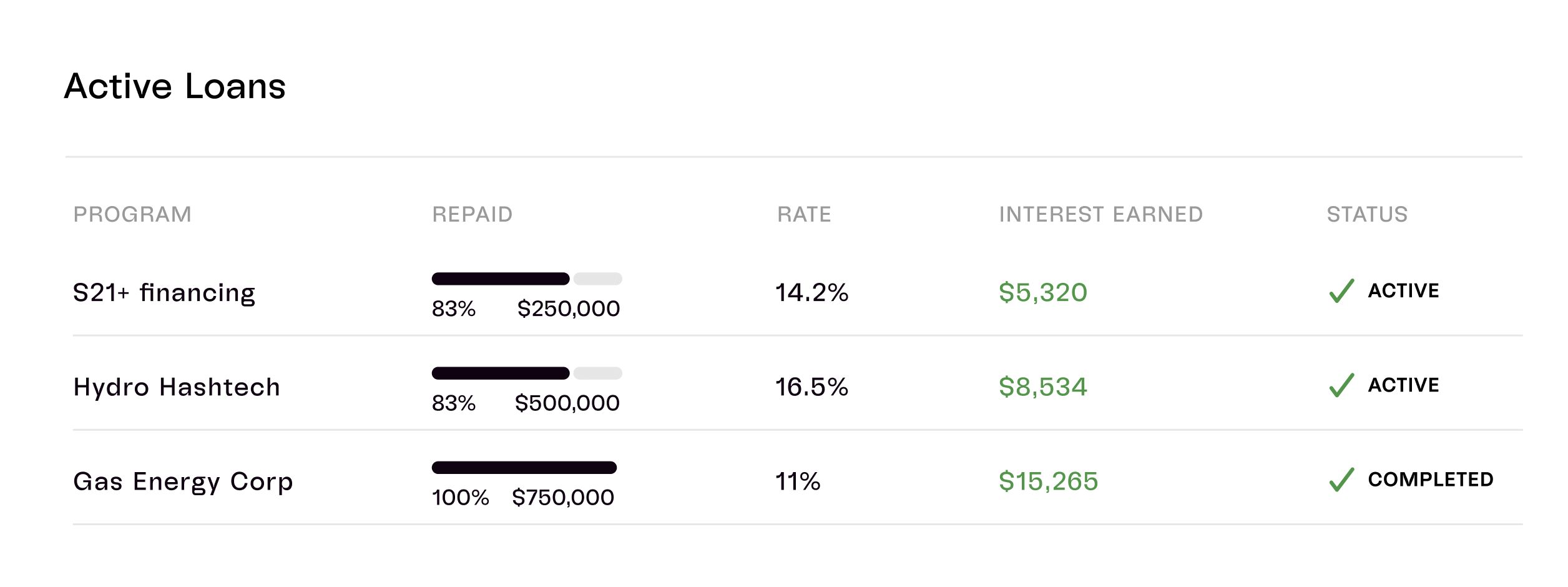Click the $5,320 interest earned amount
This screenshot has width=1568, height=587.
point(1043,292)
